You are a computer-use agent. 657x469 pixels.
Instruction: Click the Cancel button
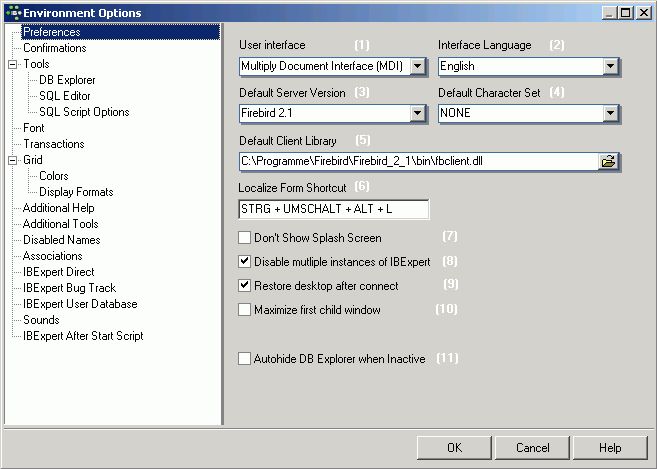pyautogui.click(x=533, y=448)
